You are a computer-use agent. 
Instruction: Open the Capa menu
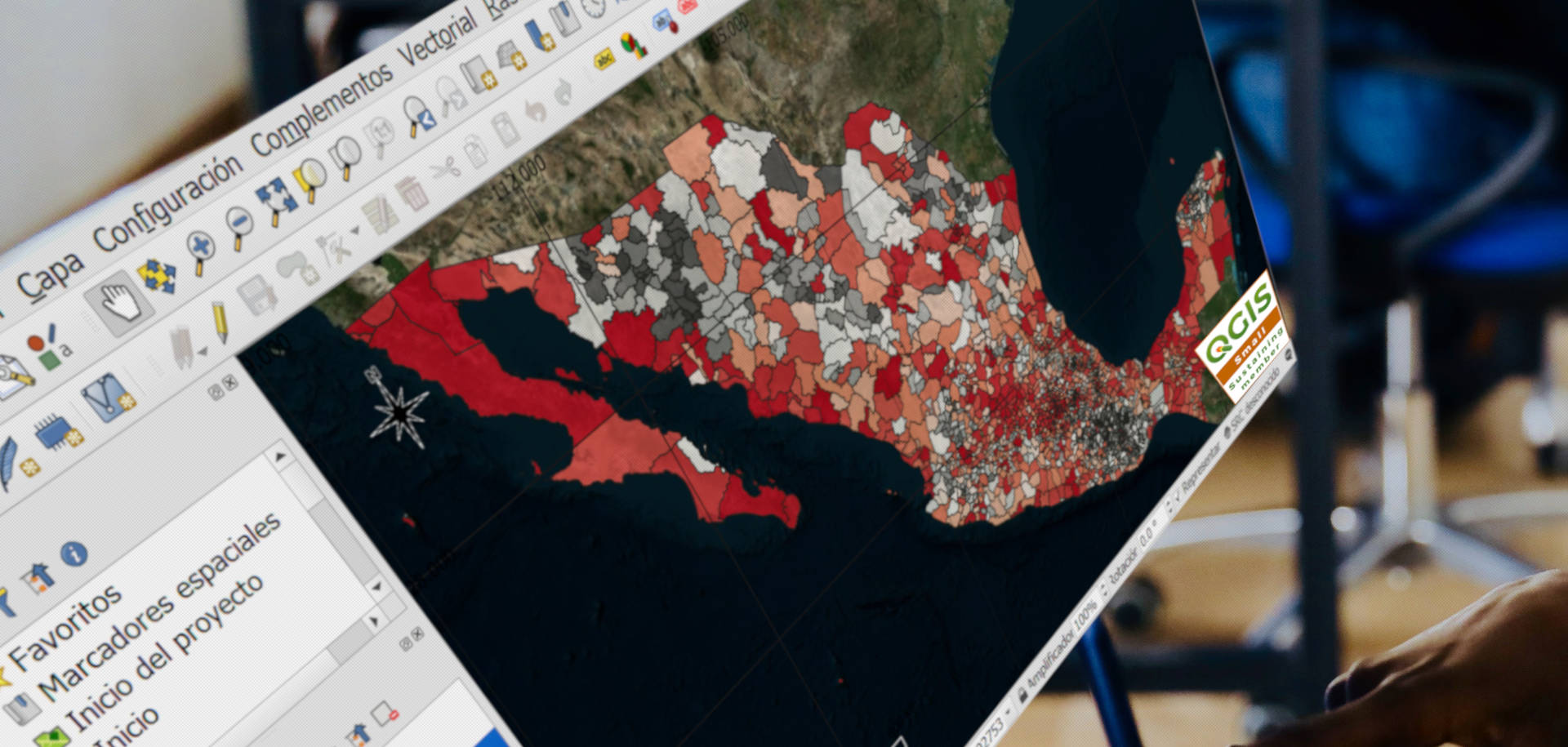51,275
